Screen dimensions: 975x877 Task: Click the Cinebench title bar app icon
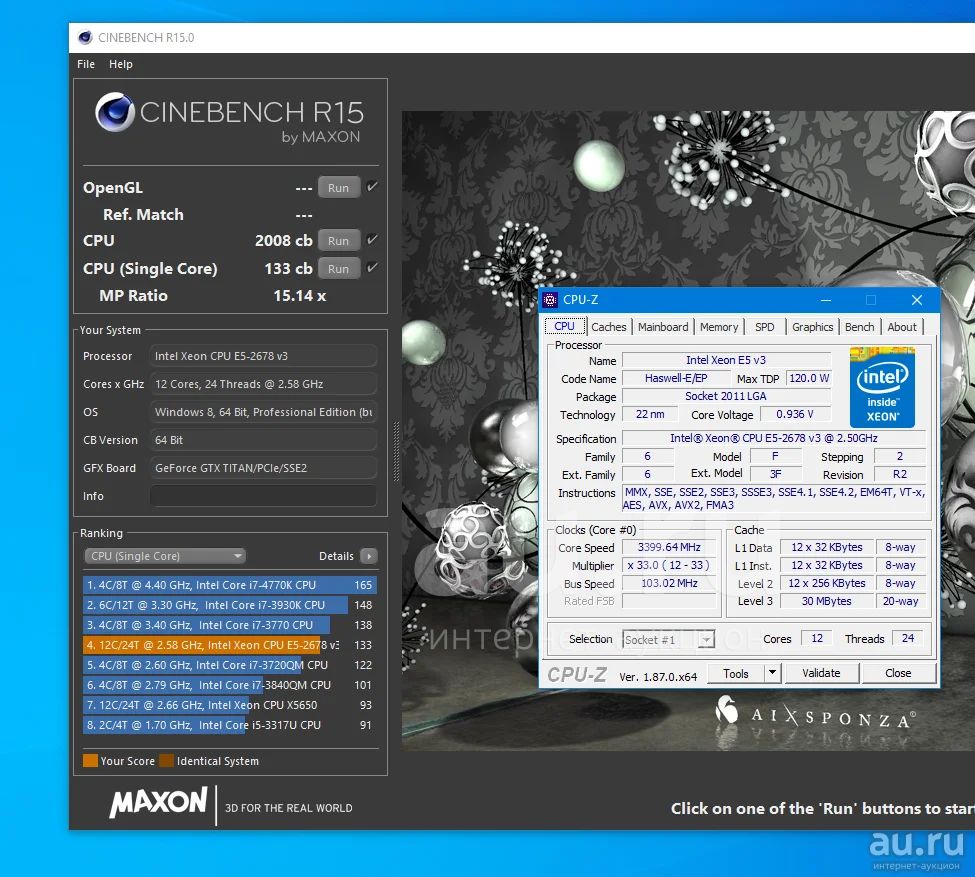(x=85, y=37)
